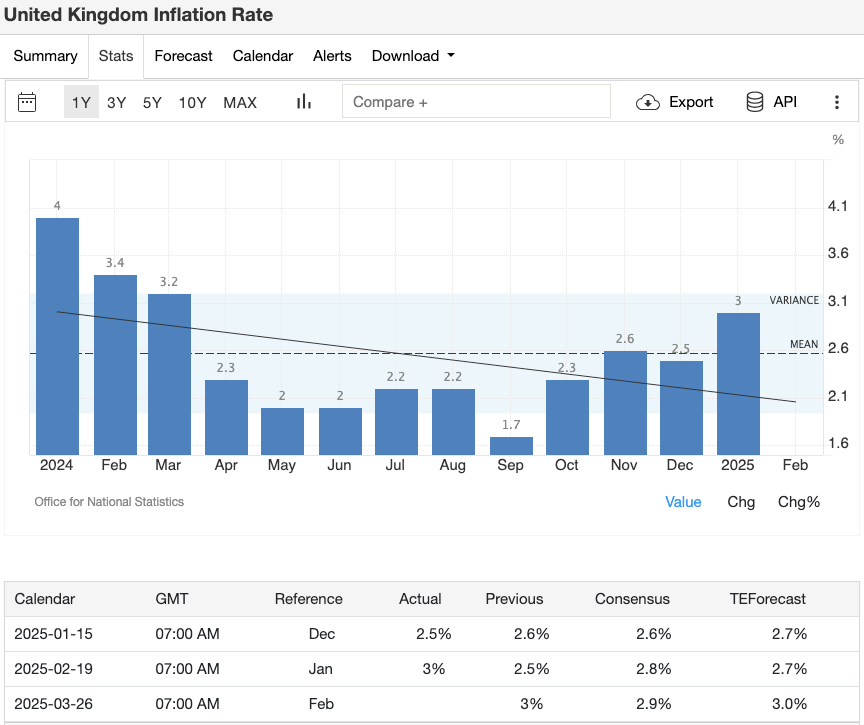Go to the Summary tab
The image size is (864, 725).
(45, 56)
